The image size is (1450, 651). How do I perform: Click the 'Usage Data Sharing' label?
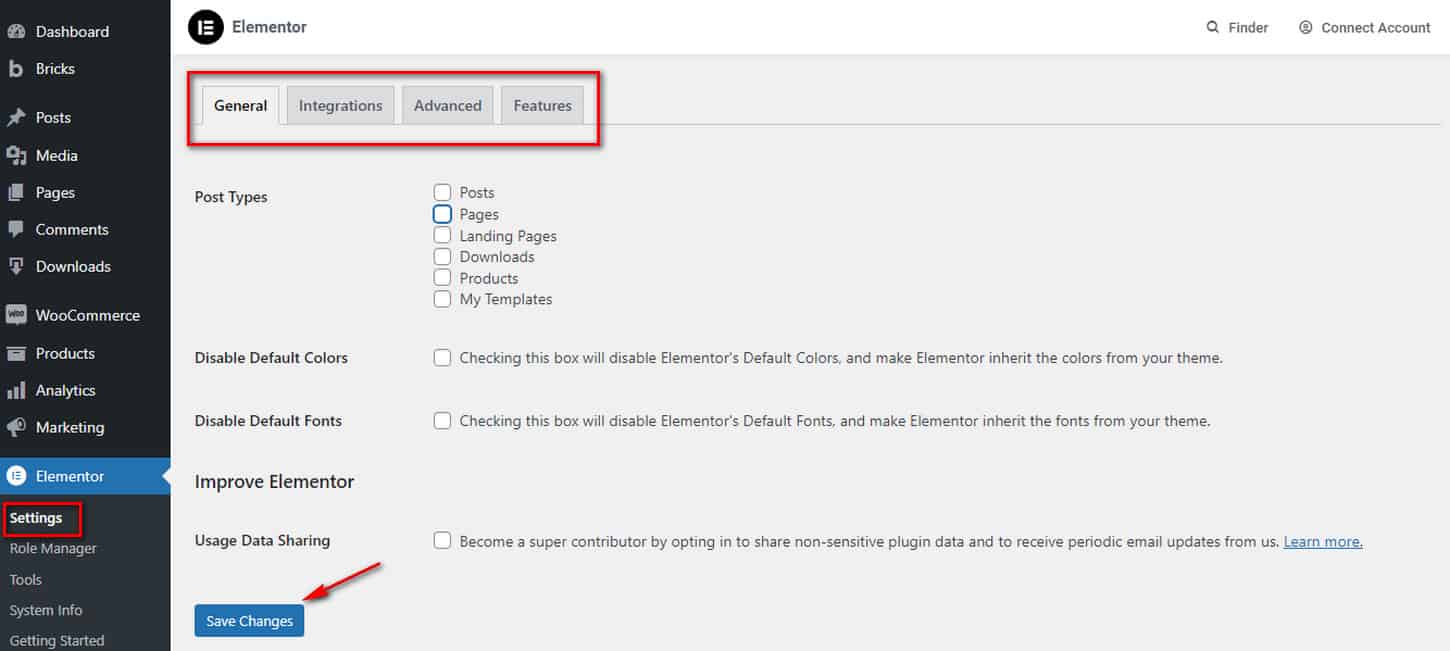[x=262, y=540]
